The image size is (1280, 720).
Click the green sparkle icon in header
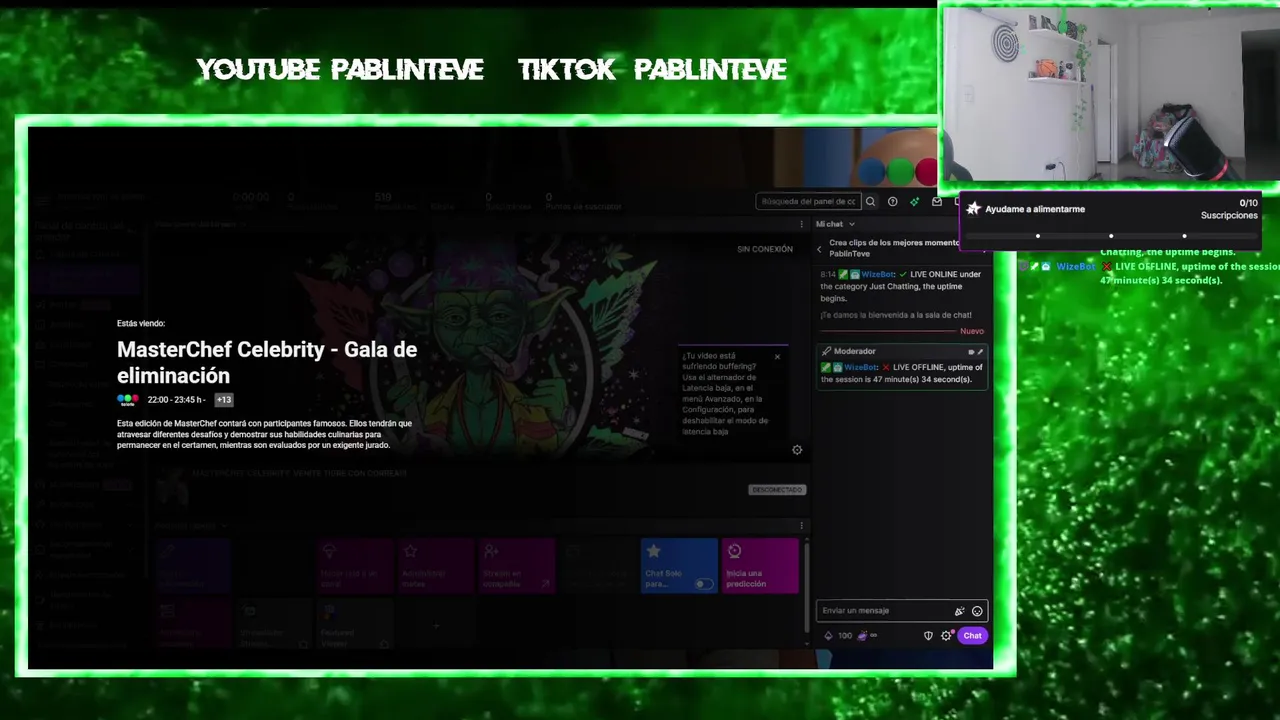[x=915, y=201]
